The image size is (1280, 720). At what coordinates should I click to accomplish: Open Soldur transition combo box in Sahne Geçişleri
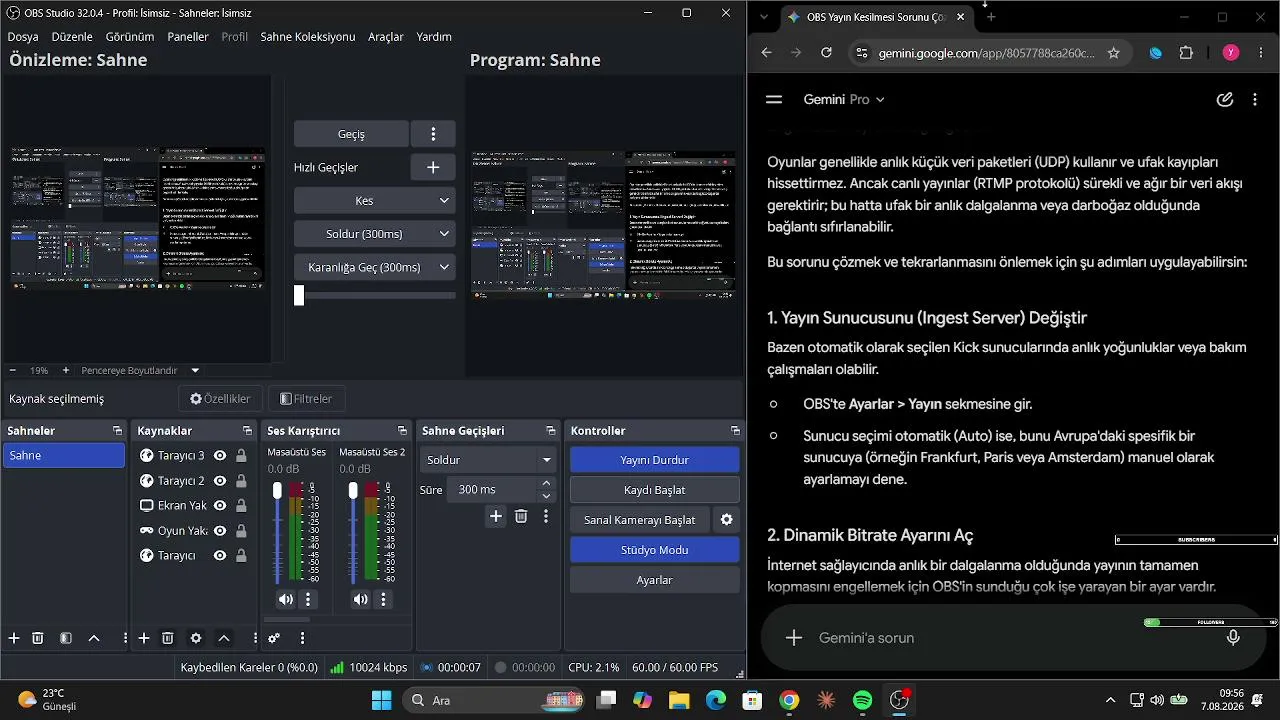tap(489, 460)
